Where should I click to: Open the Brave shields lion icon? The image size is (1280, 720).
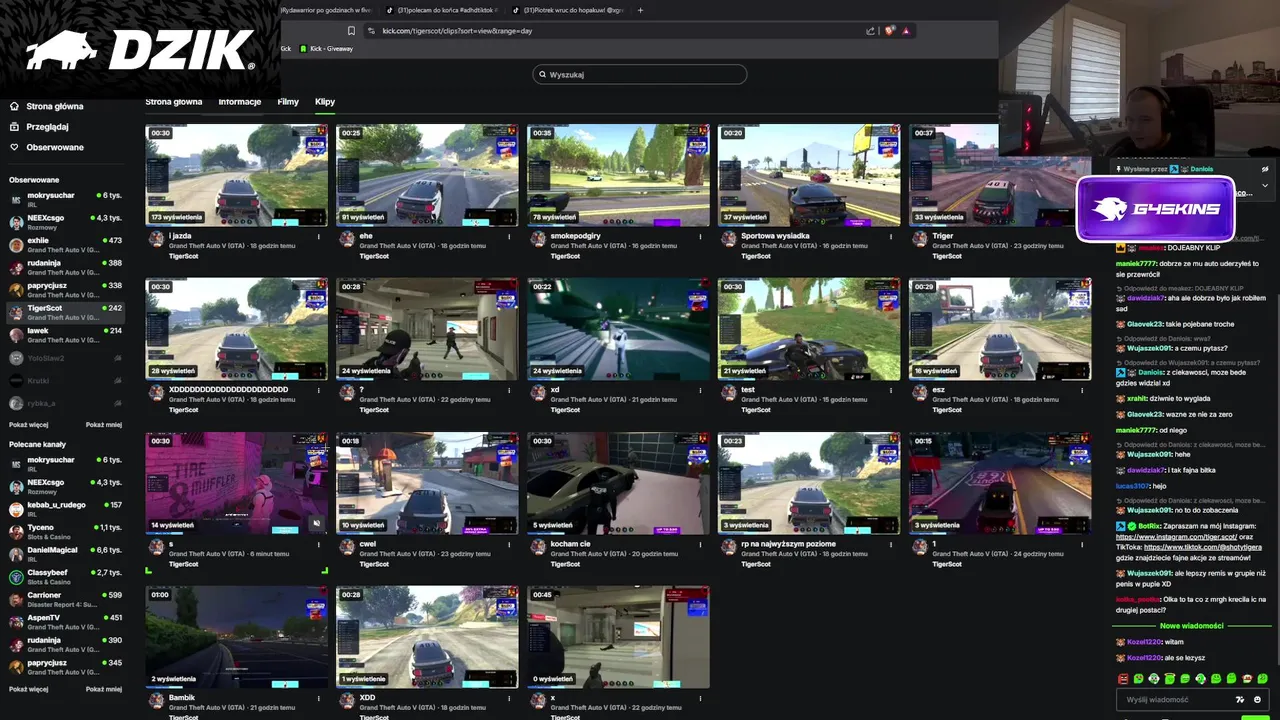[890, 31]
